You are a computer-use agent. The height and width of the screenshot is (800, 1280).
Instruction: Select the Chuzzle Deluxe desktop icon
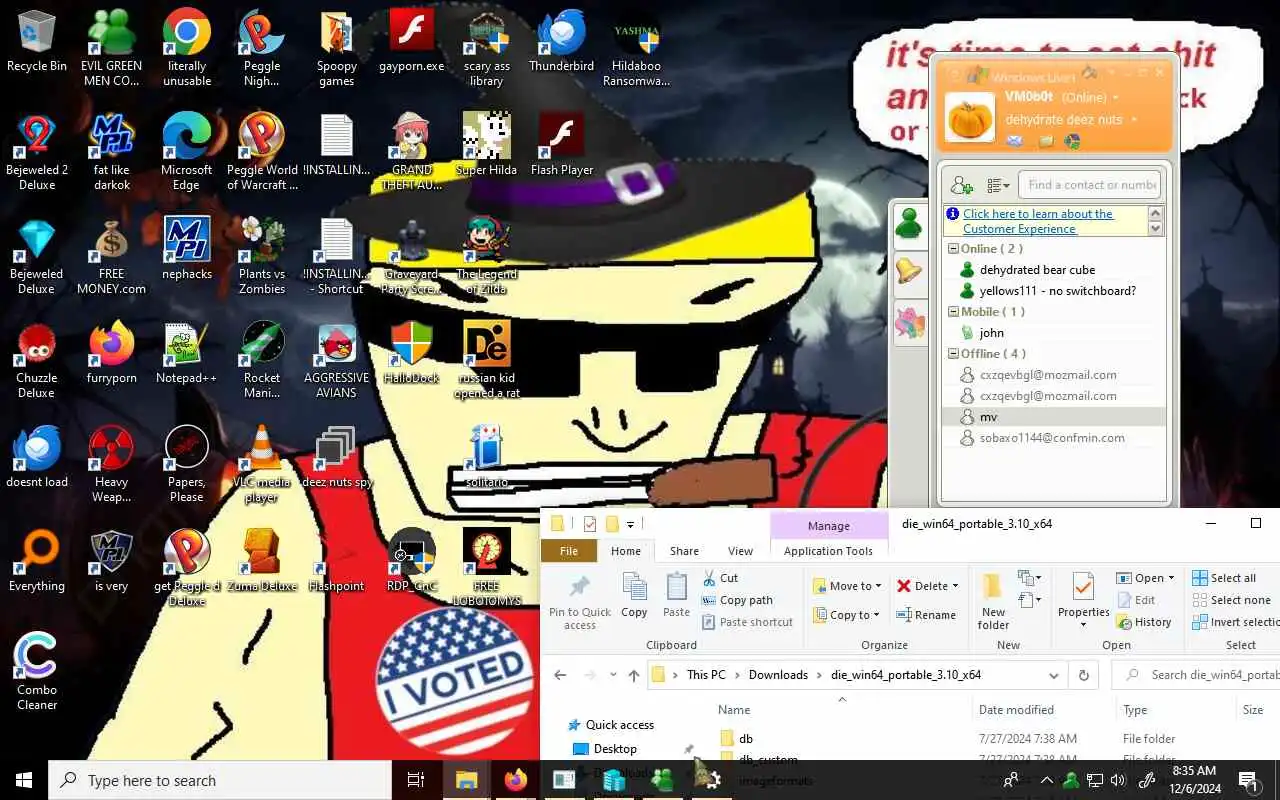37,360
